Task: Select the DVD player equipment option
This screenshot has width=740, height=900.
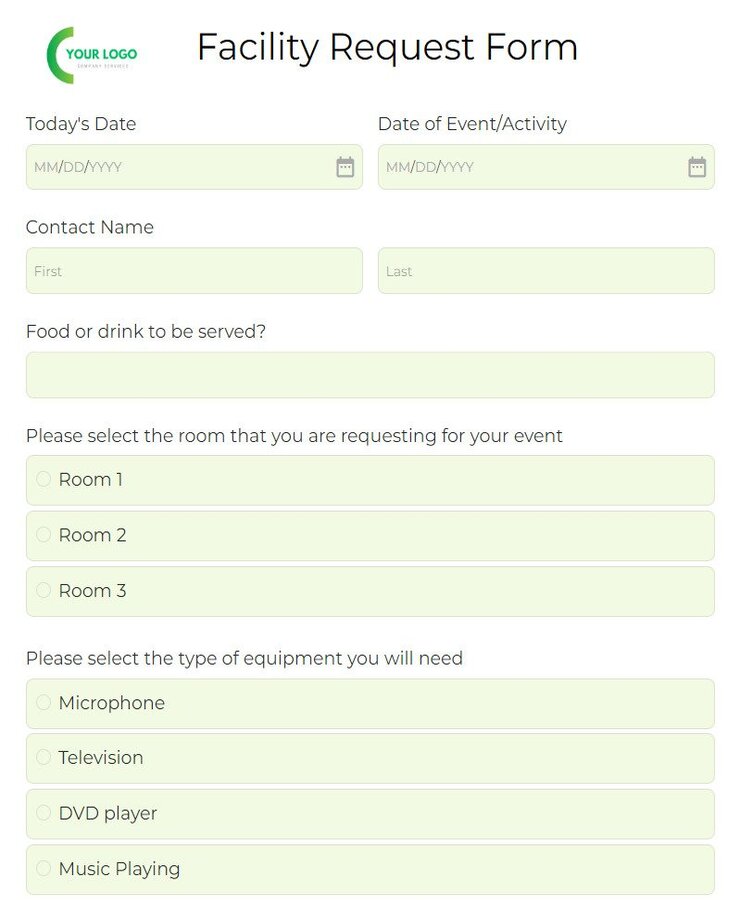Action: click(44, 813)
